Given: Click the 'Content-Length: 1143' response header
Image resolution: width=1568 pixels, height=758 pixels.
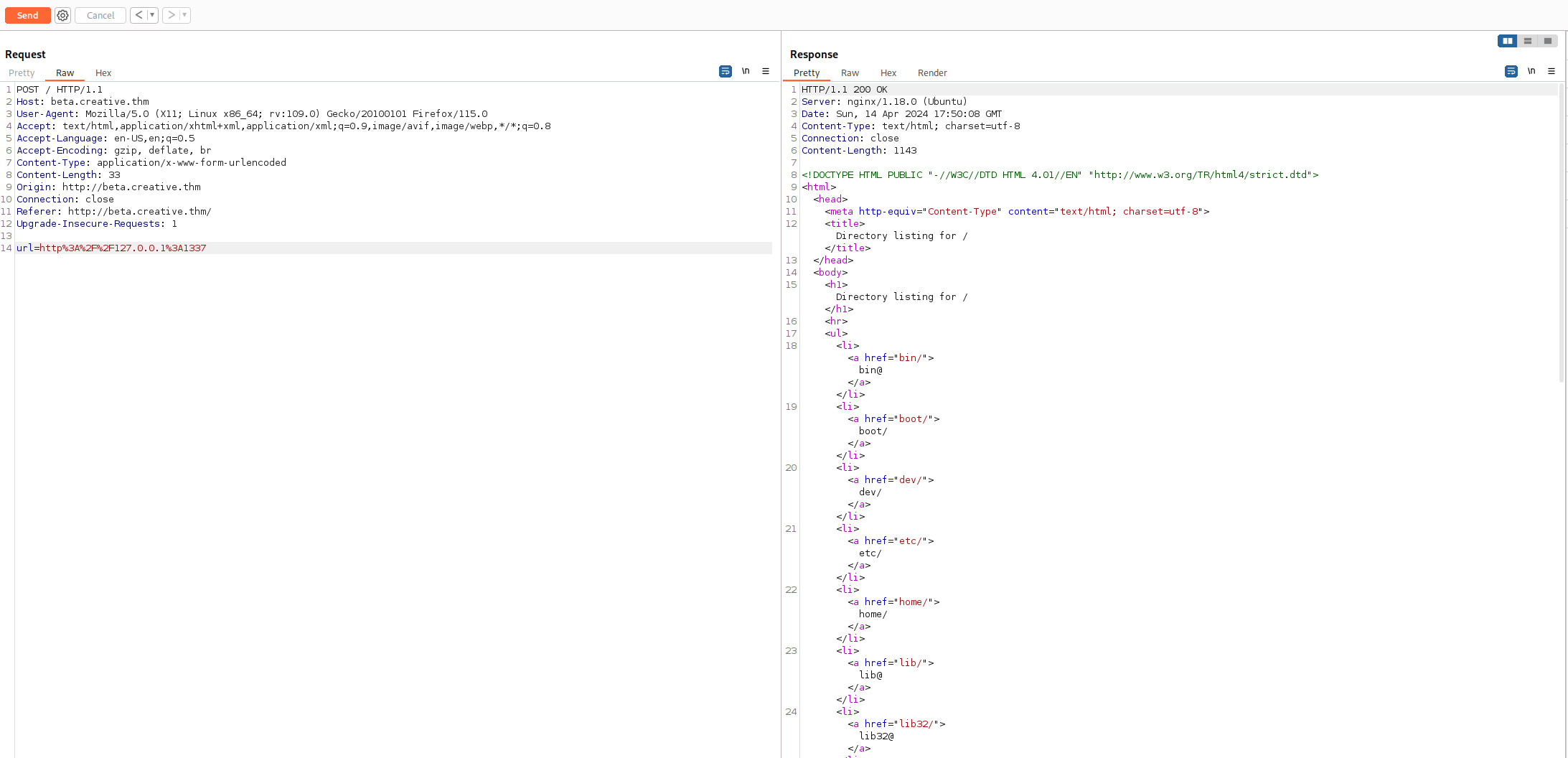Looking at the screenshot, I should point(859,150).
